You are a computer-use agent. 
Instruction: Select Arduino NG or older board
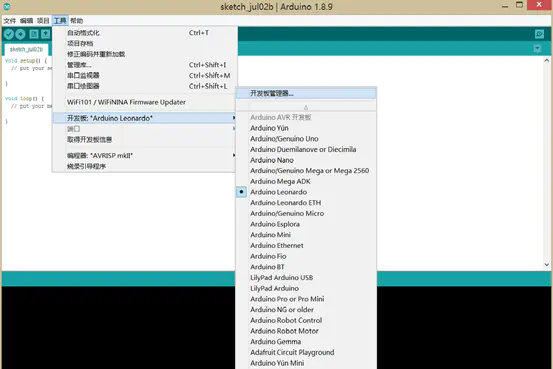coord(306,310)
